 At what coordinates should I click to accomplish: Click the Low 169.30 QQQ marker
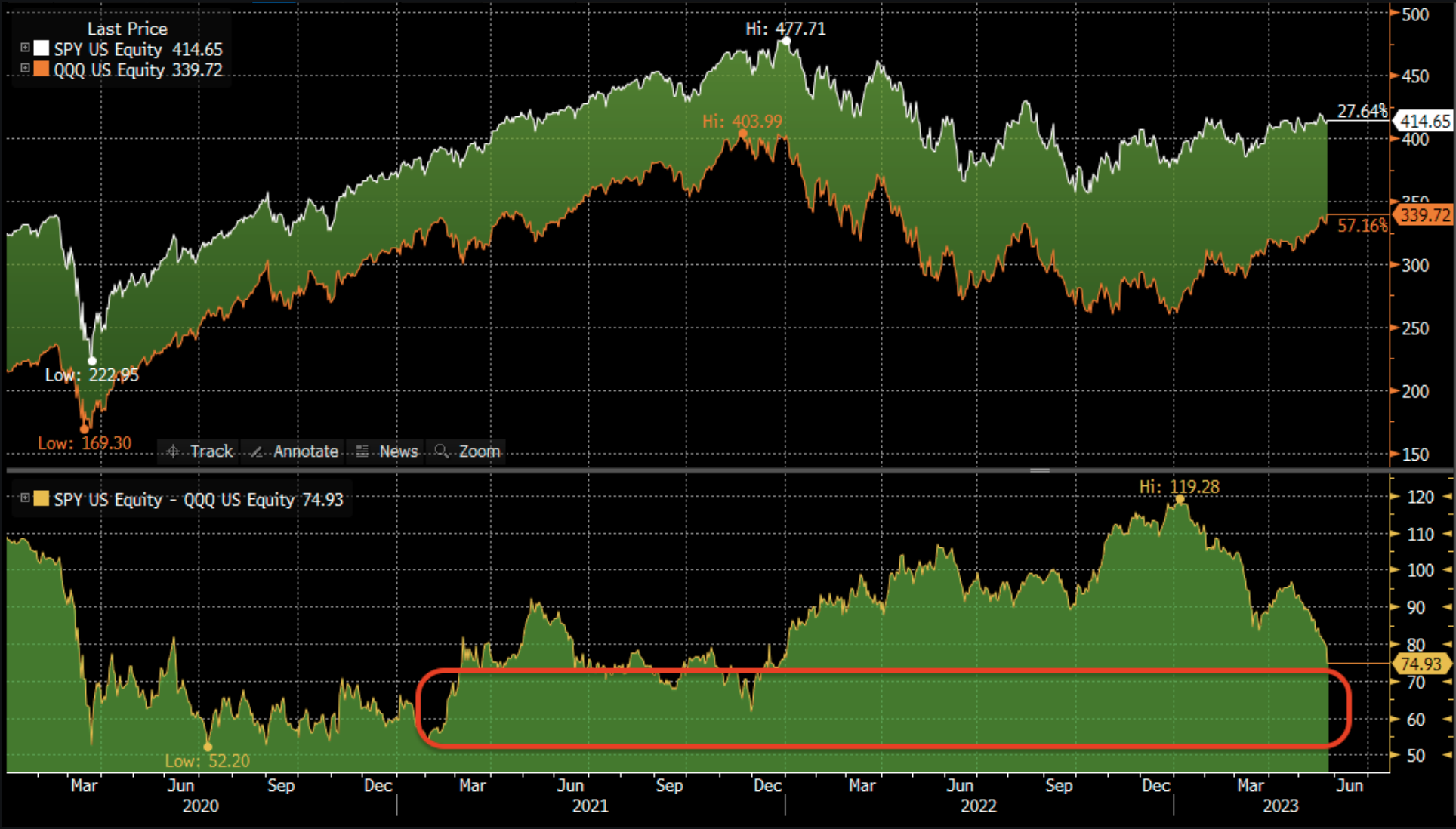click(x=85, y=429)
